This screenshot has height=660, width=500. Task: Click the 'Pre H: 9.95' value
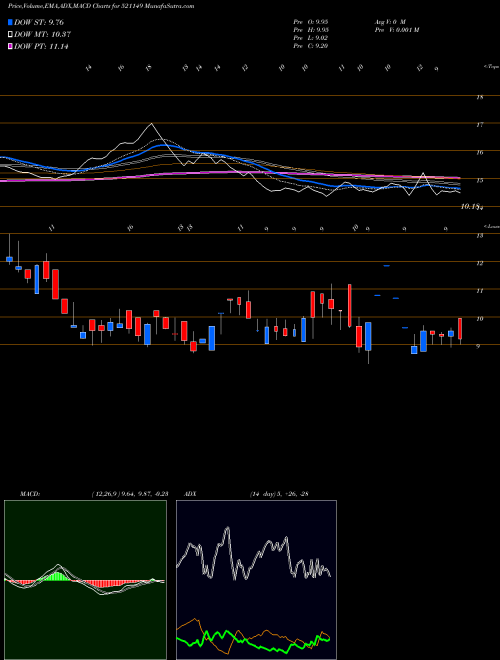click(311, 30)
